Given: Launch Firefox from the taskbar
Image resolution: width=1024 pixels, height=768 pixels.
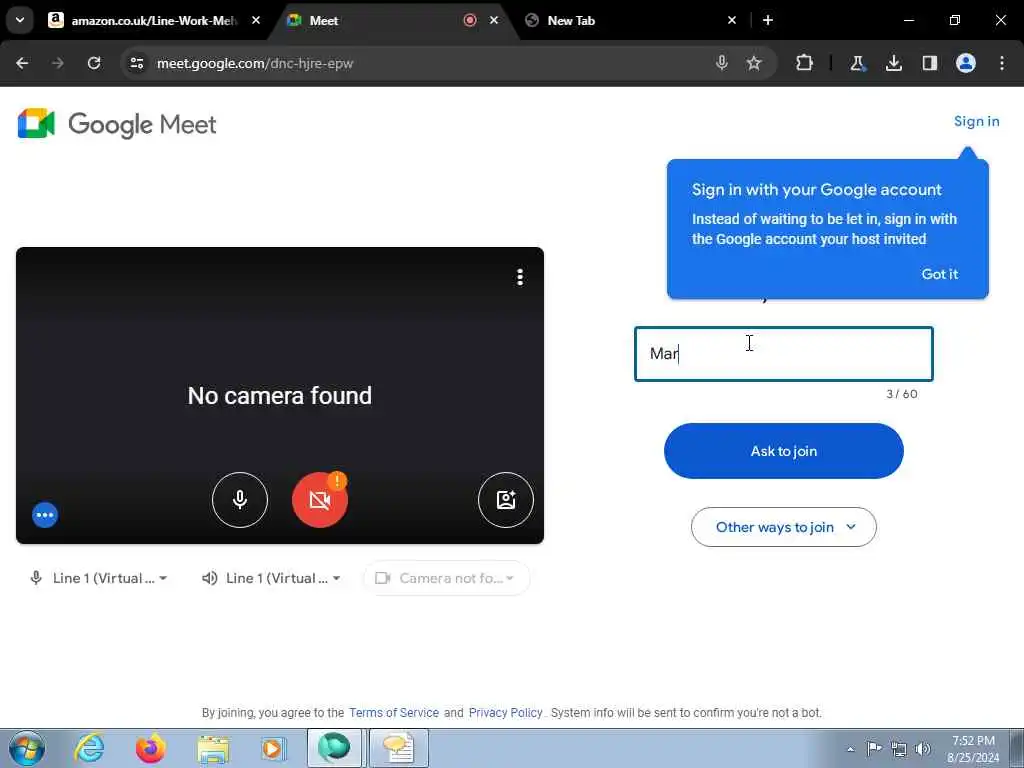Looking at the screenshot, I should [150, 748].
